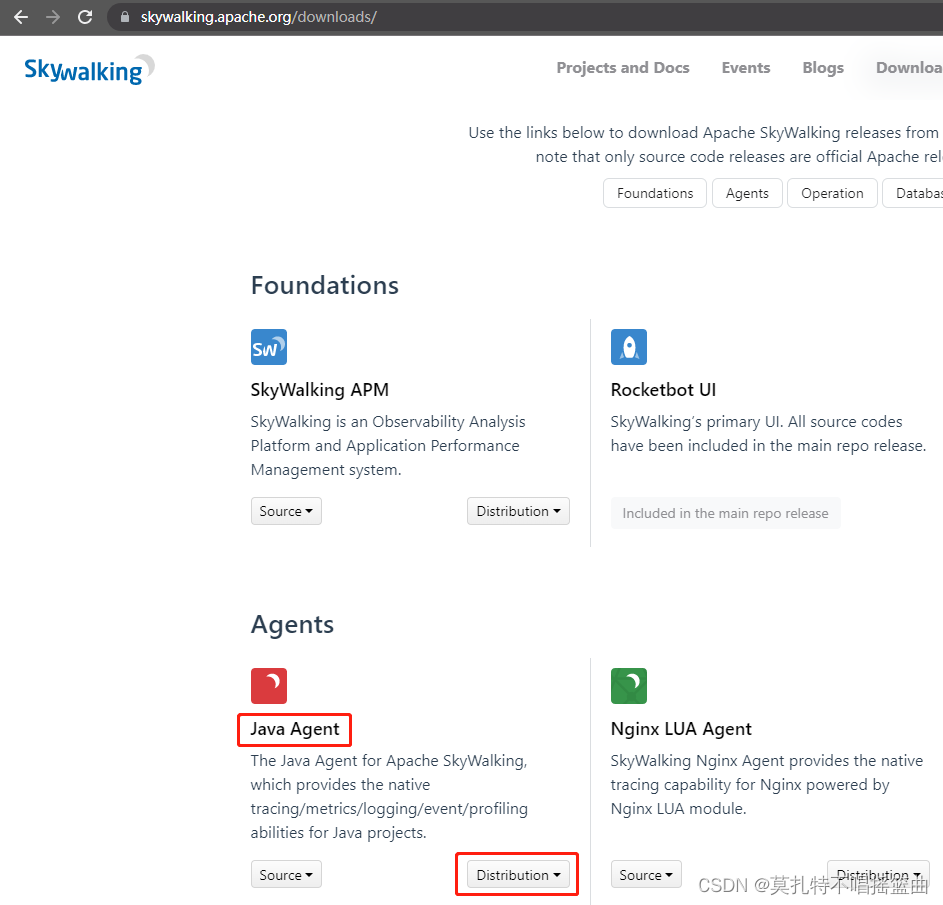Screen dimensions: 943x905
Task: Jump to Foundations section button
Action: click(x=655, y=193)
